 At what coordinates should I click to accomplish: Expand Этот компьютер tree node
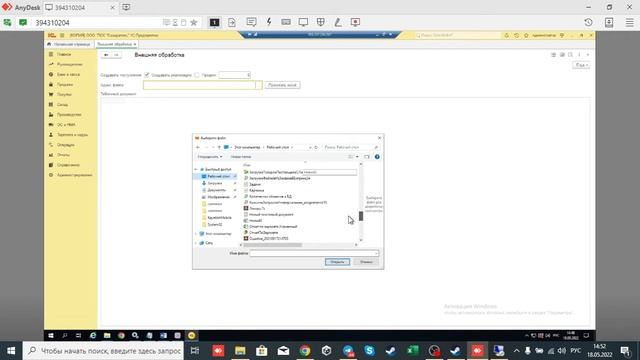(196, 234)
